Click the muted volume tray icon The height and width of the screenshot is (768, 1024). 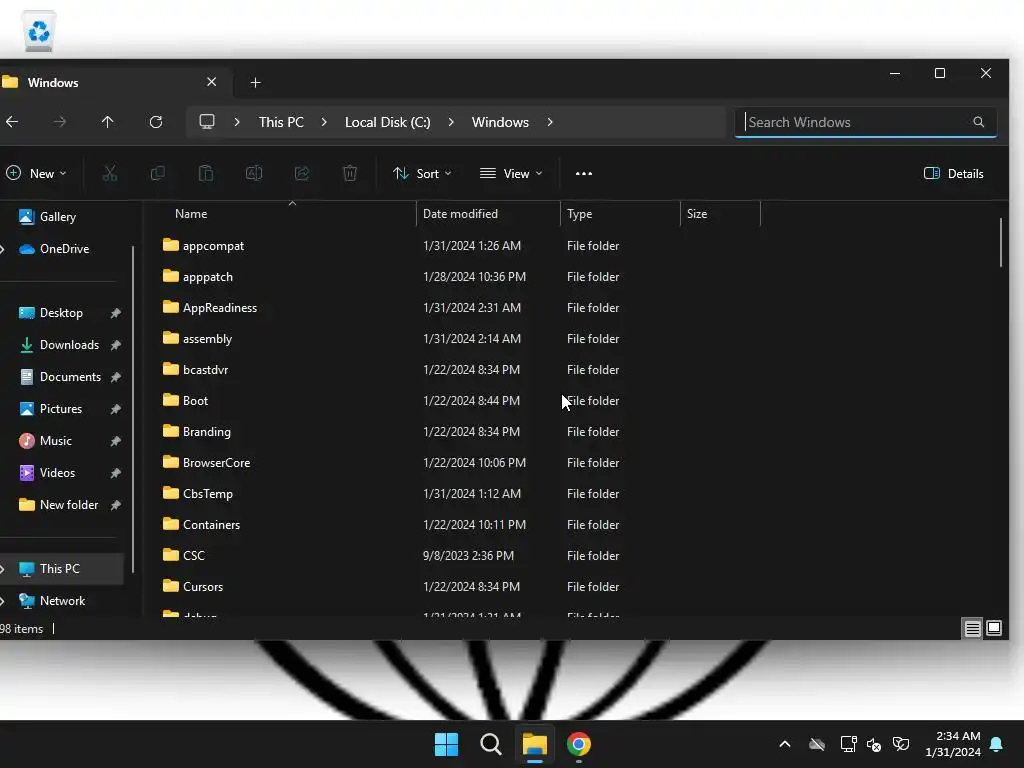874,744
